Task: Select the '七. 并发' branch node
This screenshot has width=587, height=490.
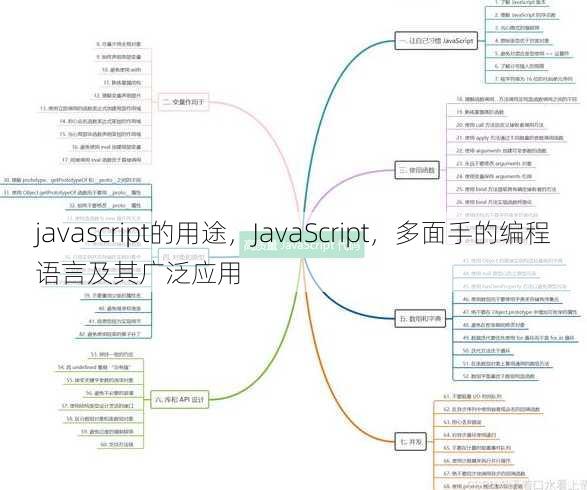Action: (411, 442)
